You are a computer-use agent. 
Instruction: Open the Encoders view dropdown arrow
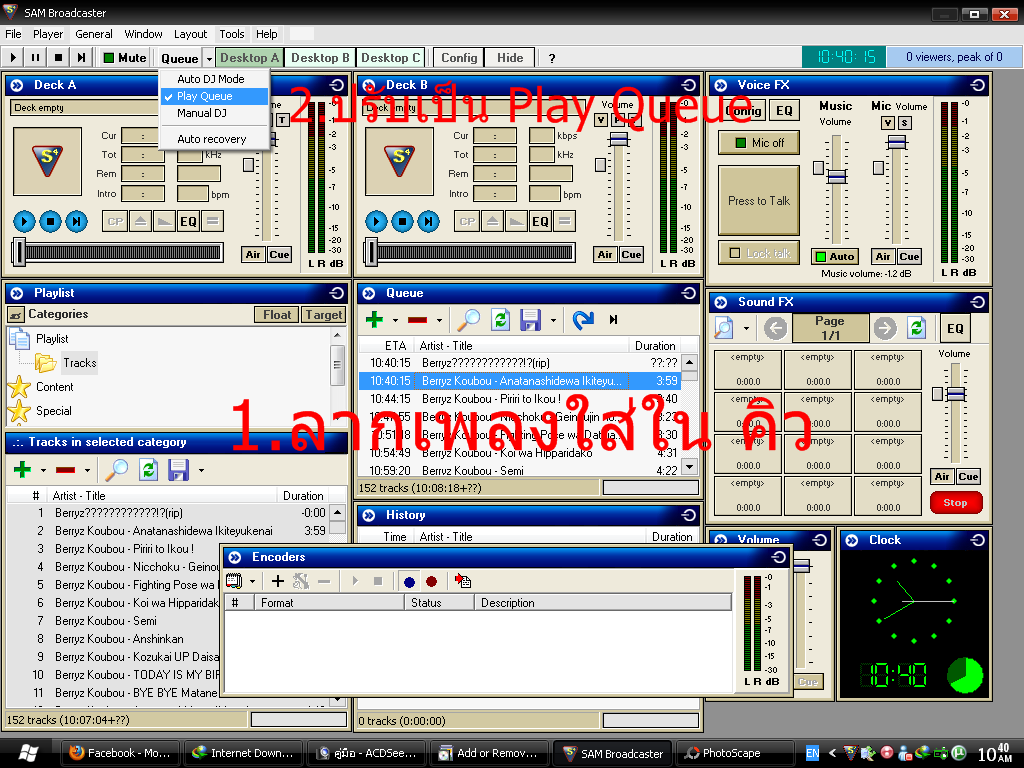pyautogui.click(x=252, y=581)
